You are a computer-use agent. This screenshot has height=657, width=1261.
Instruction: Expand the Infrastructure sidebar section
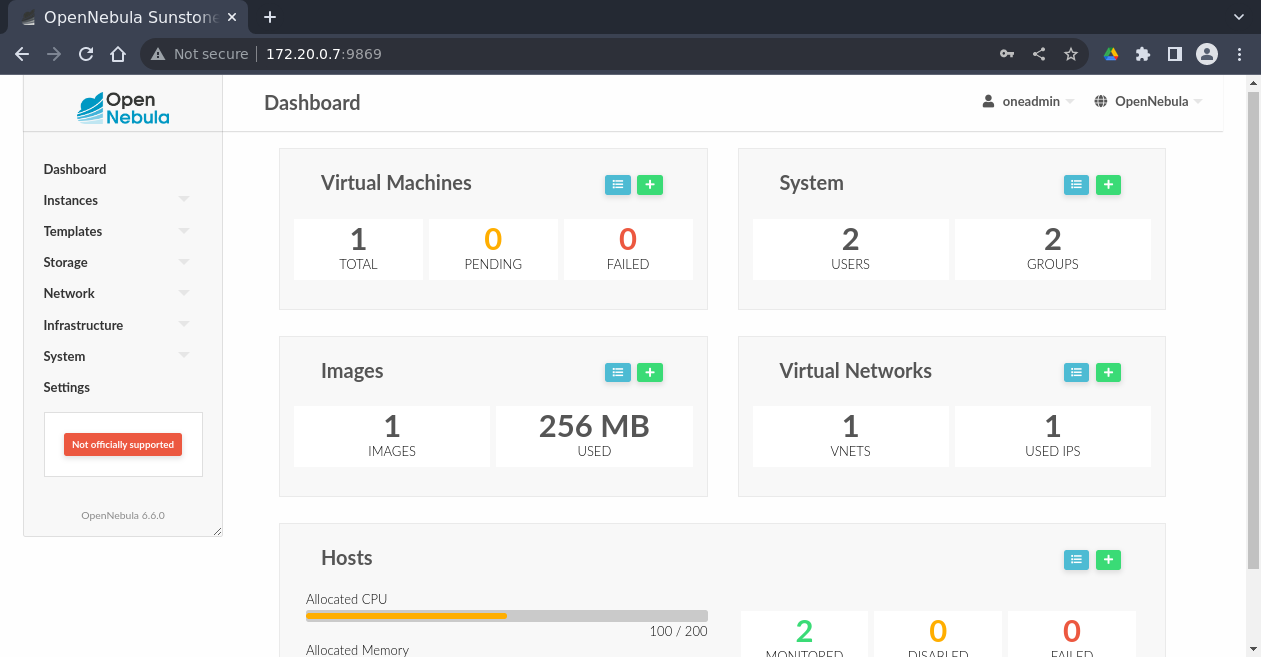116,325
